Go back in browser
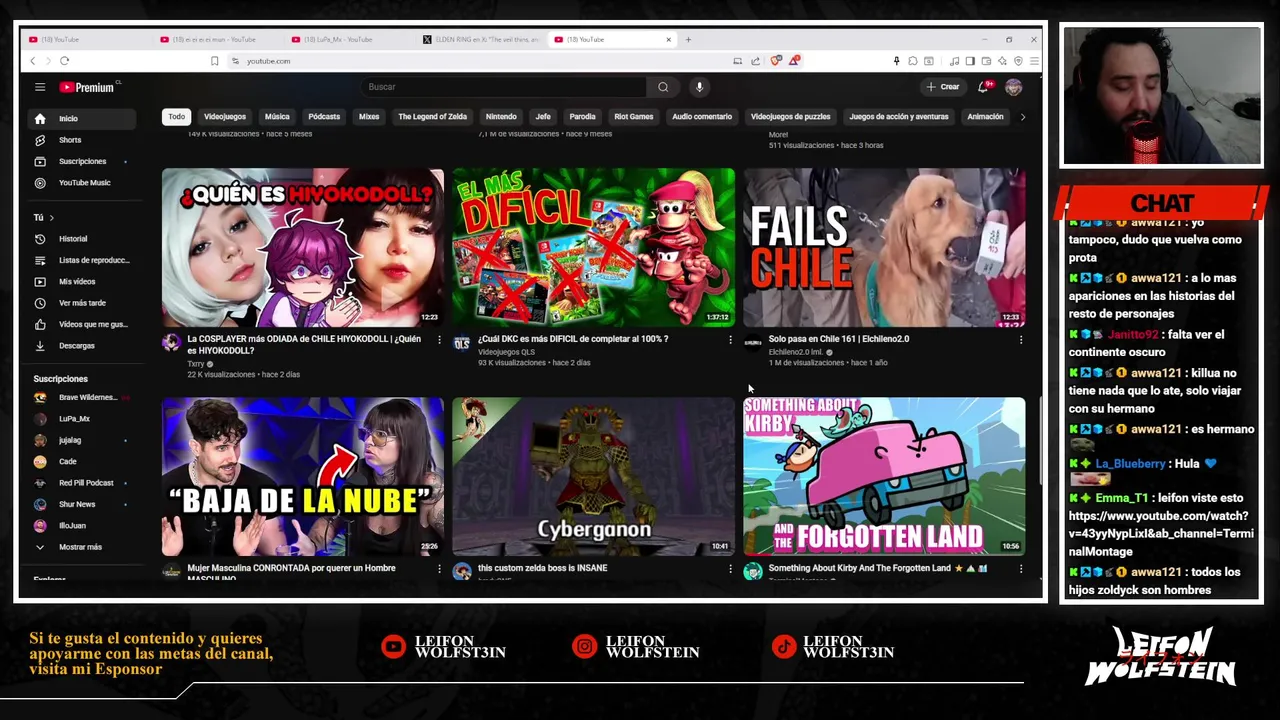Image resolution: width=1280 pixels, height=720 pixels. tap(32, 61)
